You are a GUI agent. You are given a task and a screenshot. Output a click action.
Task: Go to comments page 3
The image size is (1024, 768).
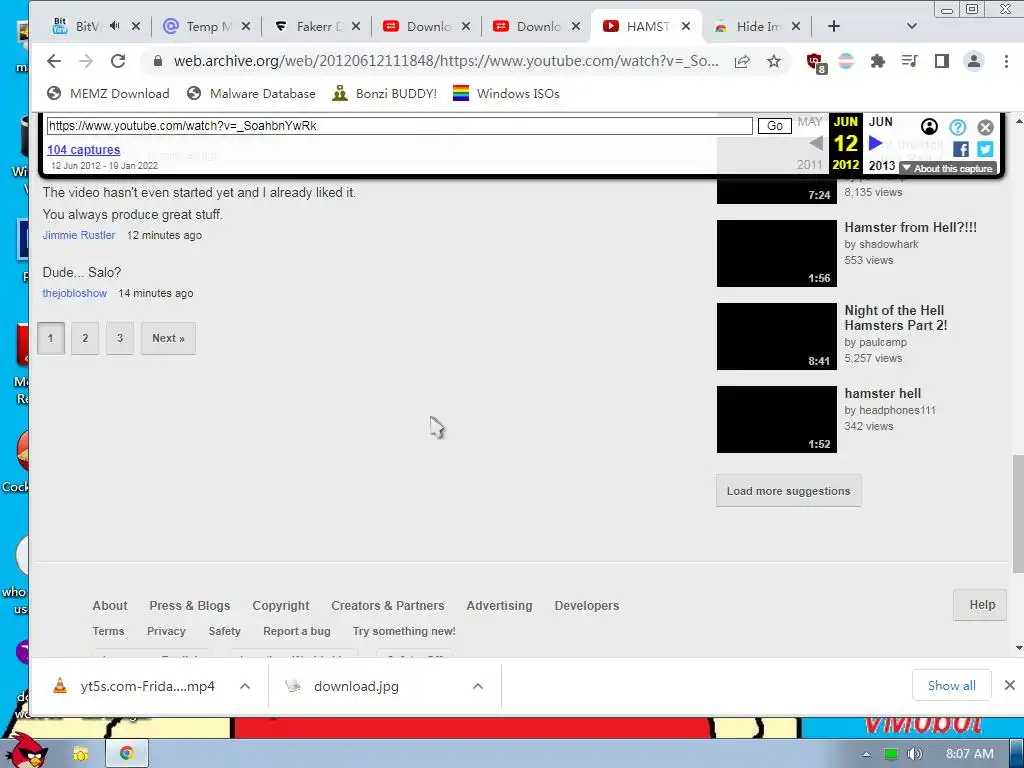coord(120,338)
